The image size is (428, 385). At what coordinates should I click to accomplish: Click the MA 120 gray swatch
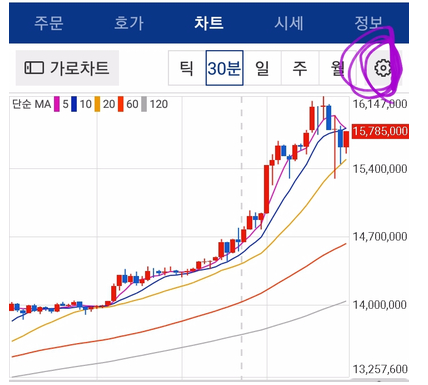coord(144,104)
